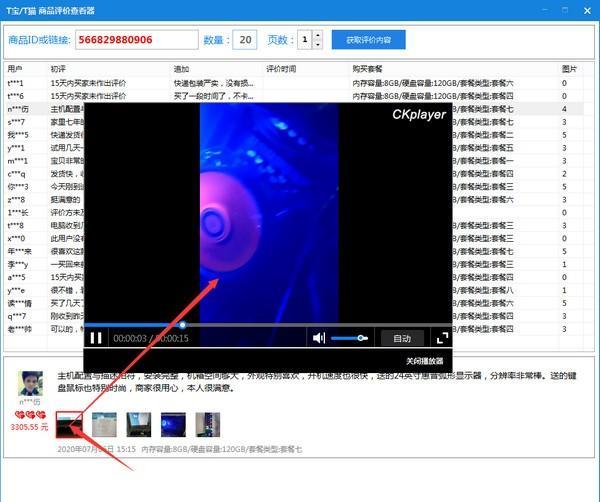Screen dimensions: 600x502
Task: Close the application window
Action: point(587,11)
